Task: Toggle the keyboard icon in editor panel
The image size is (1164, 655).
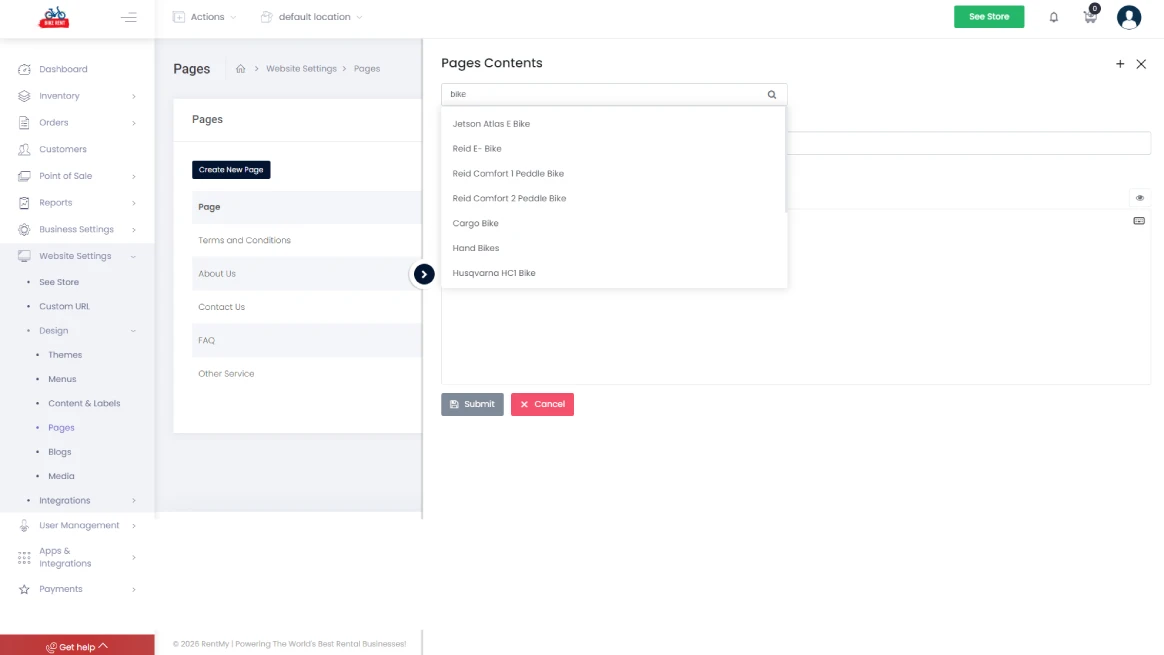Action: [x=1139, y=221]
